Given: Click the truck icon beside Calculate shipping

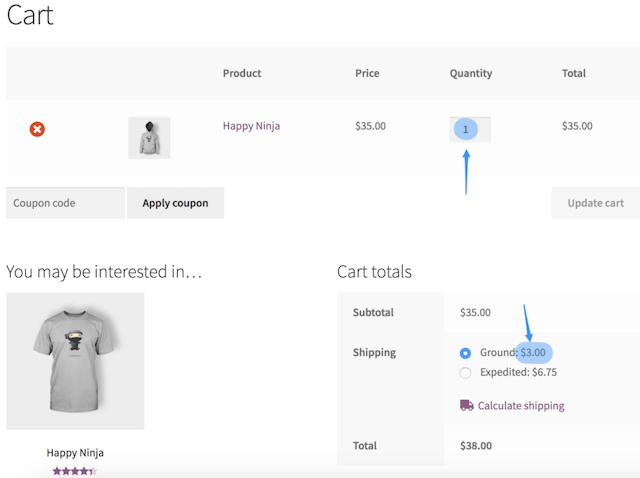Looking at the screenshot, I should coord(466,405).
